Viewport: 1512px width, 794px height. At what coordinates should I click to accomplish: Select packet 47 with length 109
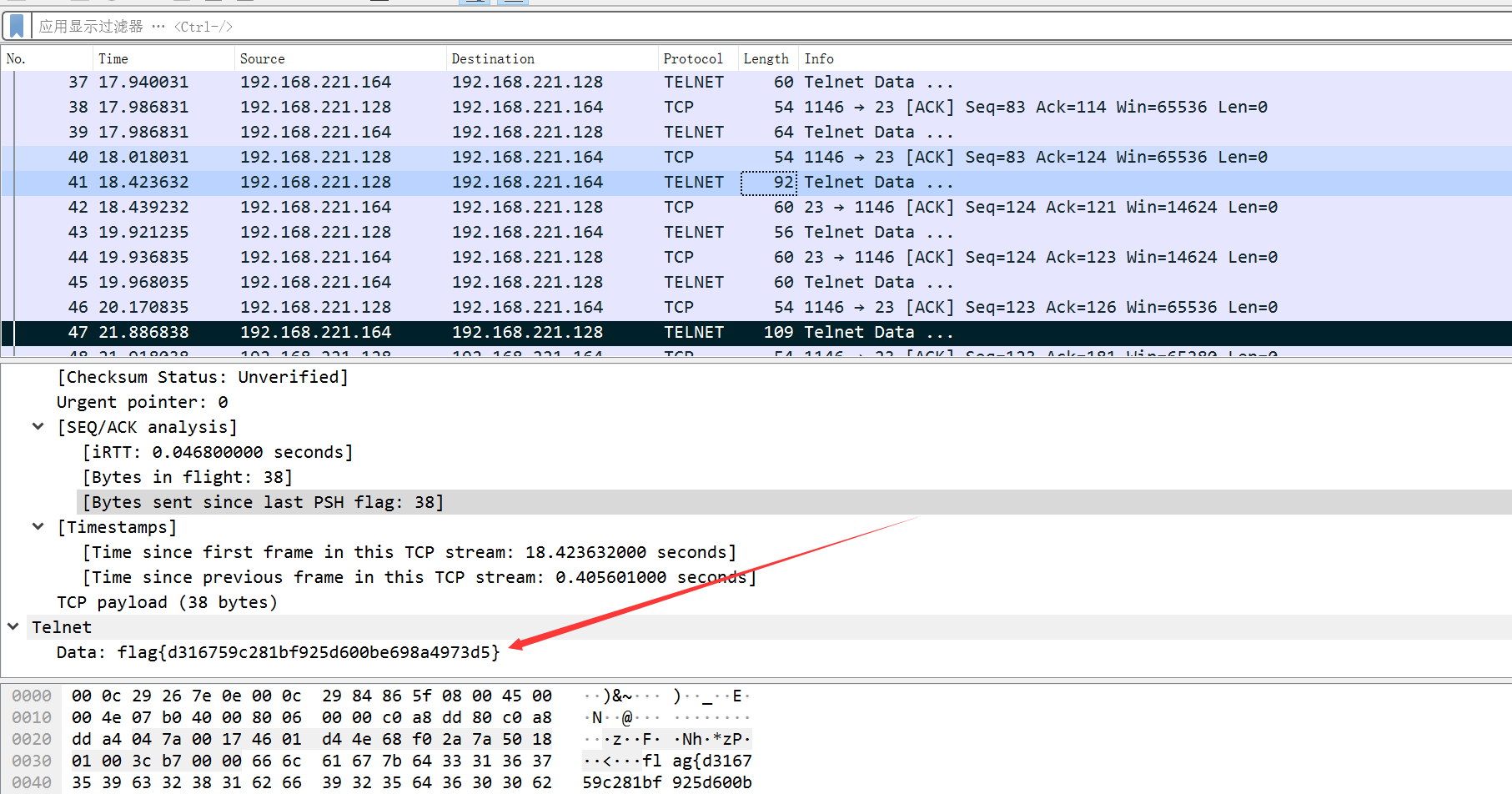pyautogui.click(x=756, y=332)
